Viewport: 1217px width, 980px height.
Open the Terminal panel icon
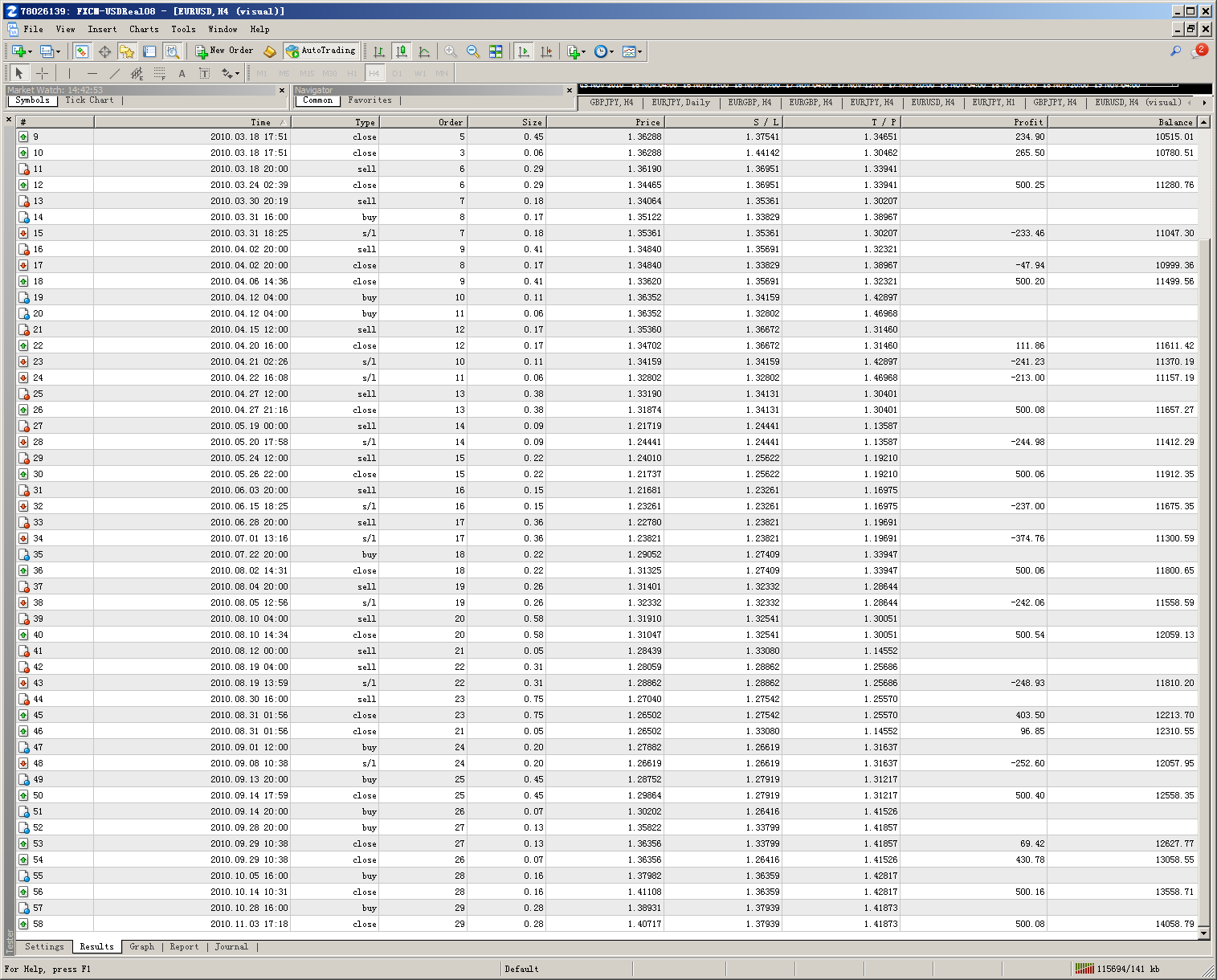(149, 51)
